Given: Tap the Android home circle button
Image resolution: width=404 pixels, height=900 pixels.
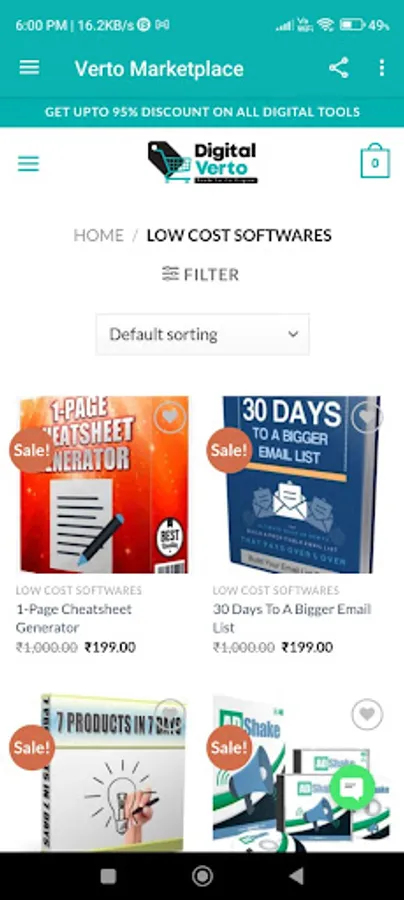Looking at the screenshot, I should [202, 876].
